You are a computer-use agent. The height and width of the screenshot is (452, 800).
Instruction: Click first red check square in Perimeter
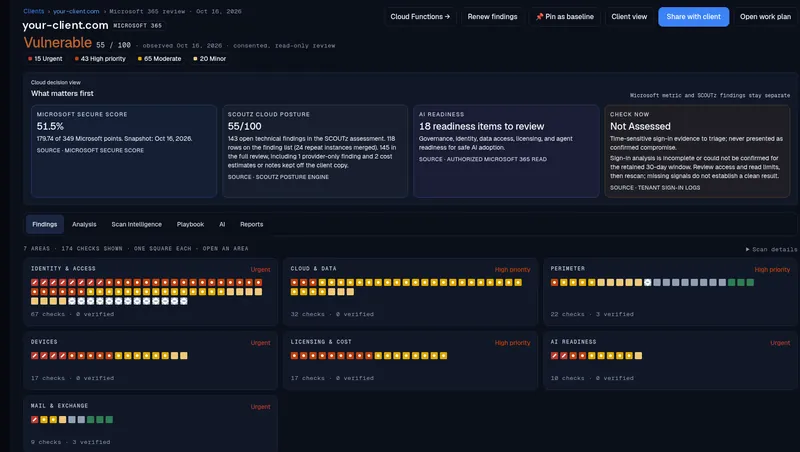[x=555, y=282]
